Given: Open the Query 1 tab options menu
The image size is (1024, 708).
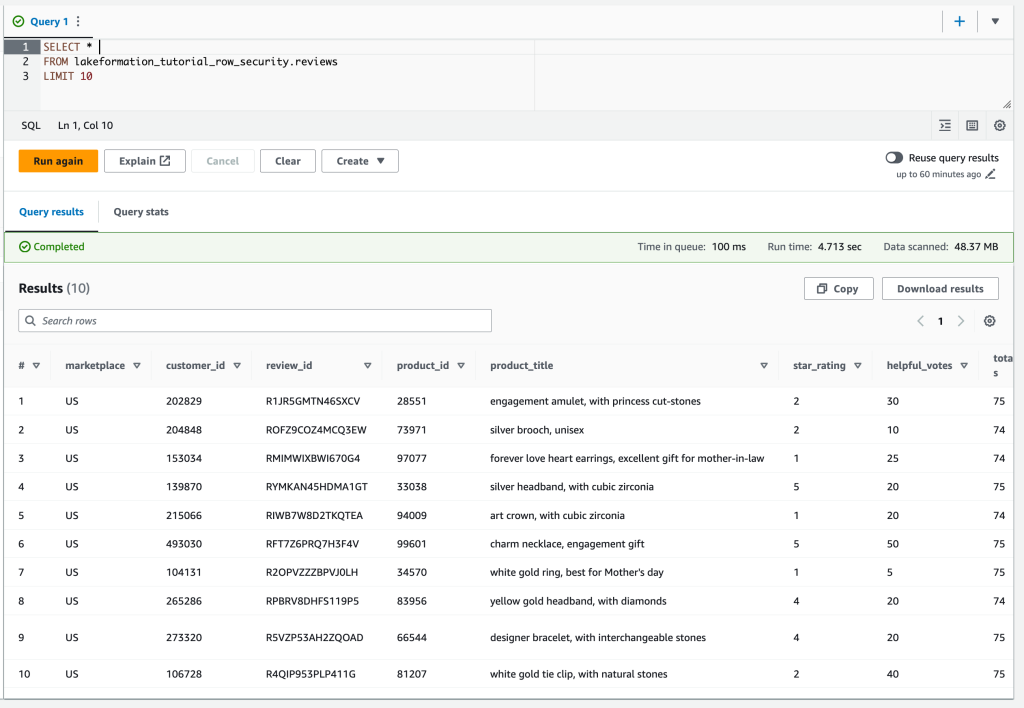Looking at the screenshot, I should (79, 21).
